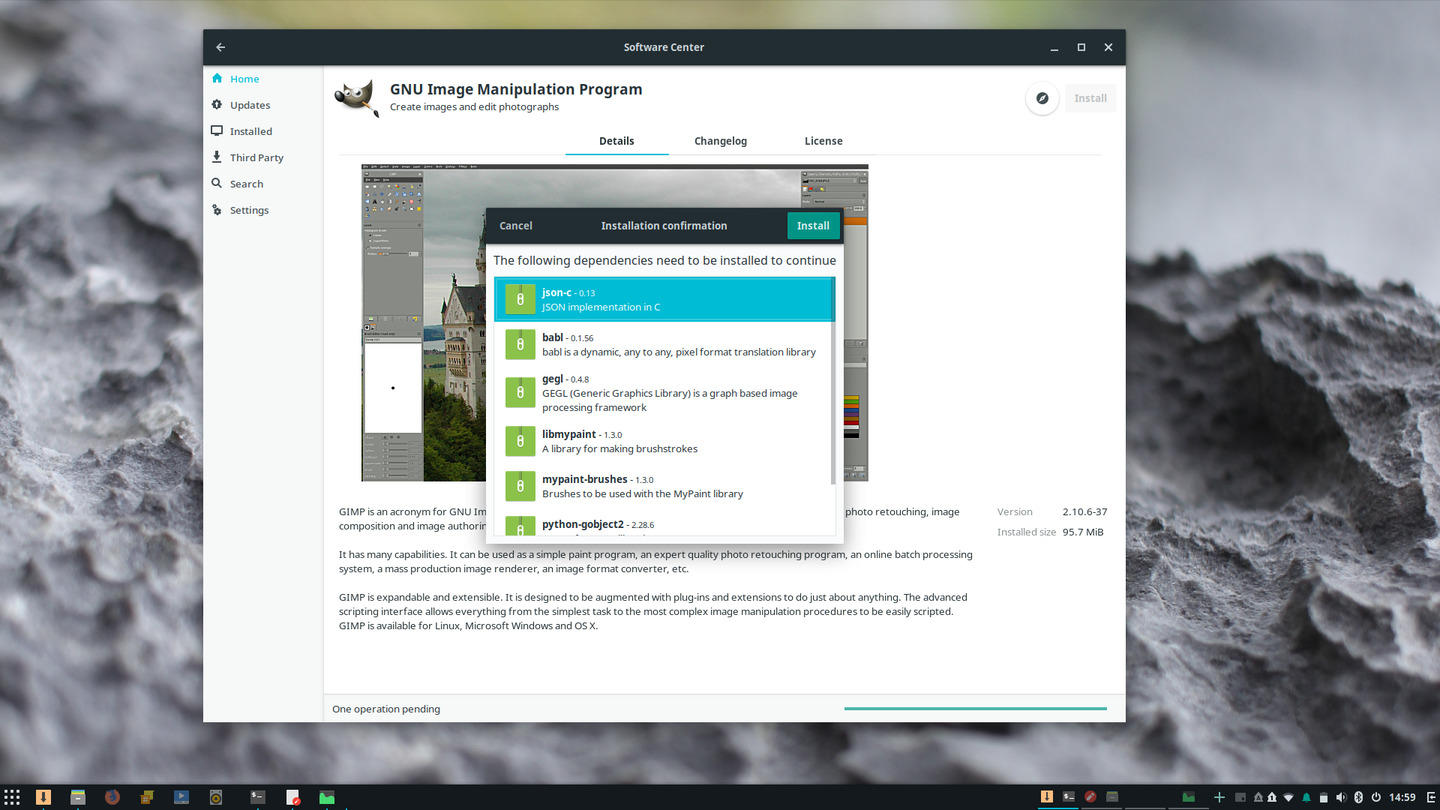Cancel the installation confirmation dialog
Viewport: 1440px width, 810px height.
[x=516, y=226]
